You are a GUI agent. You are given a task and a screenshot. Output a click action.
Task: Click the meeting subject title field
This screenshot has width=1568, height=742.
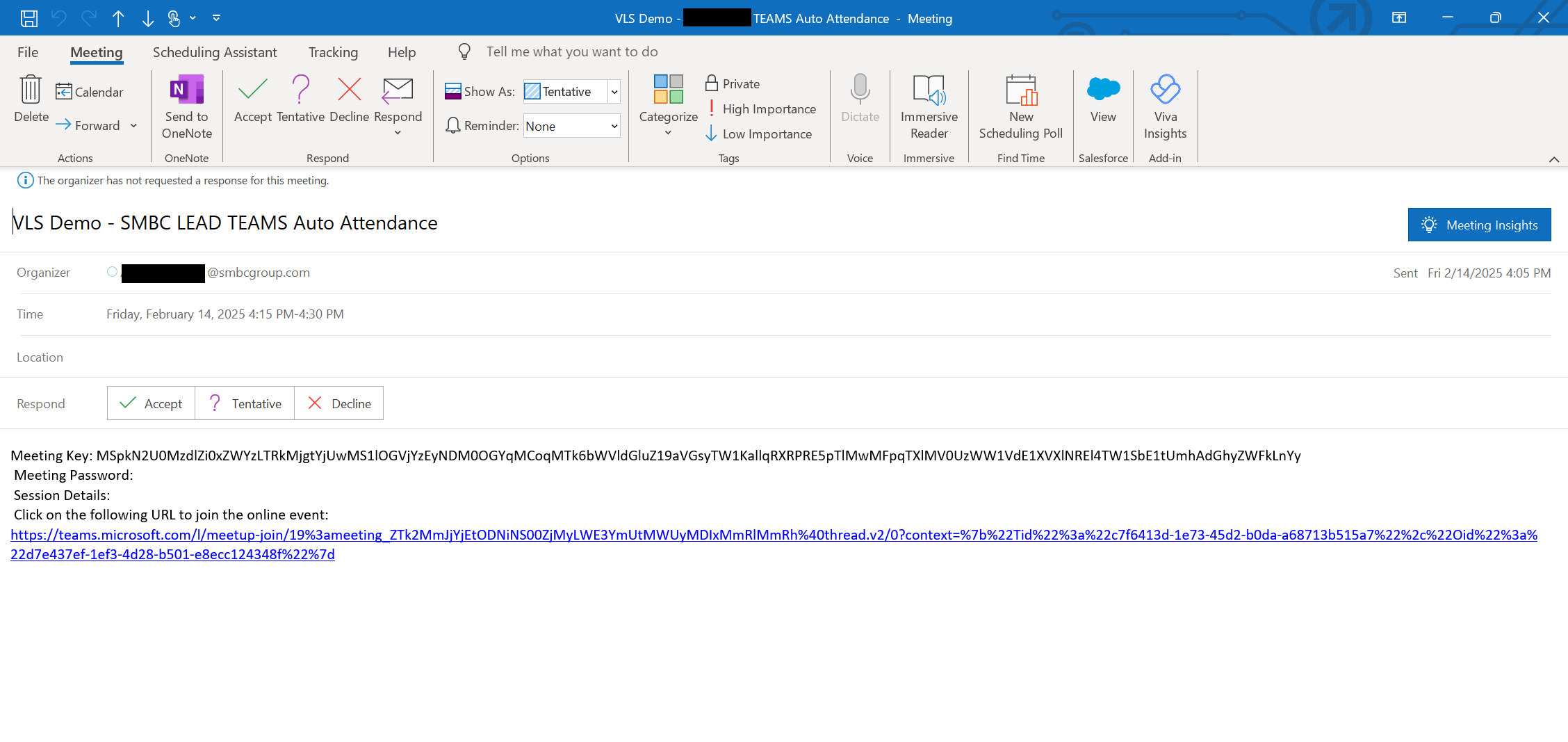[225, 223]
